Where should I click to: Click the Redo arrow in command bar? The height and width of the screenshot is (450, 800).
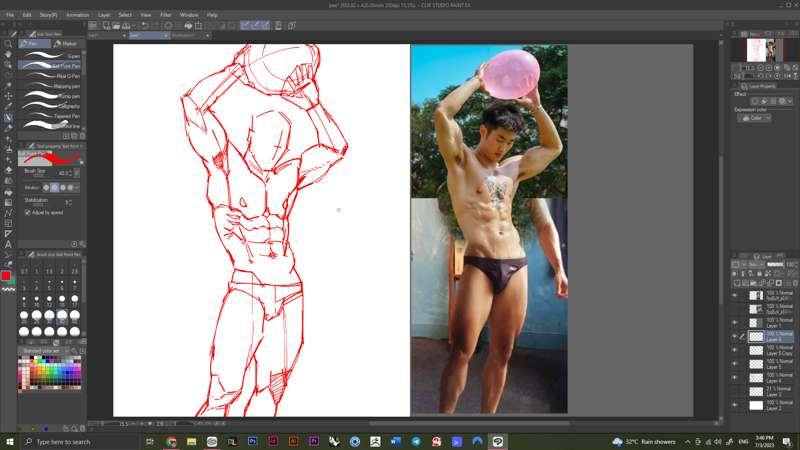(156, 26)
